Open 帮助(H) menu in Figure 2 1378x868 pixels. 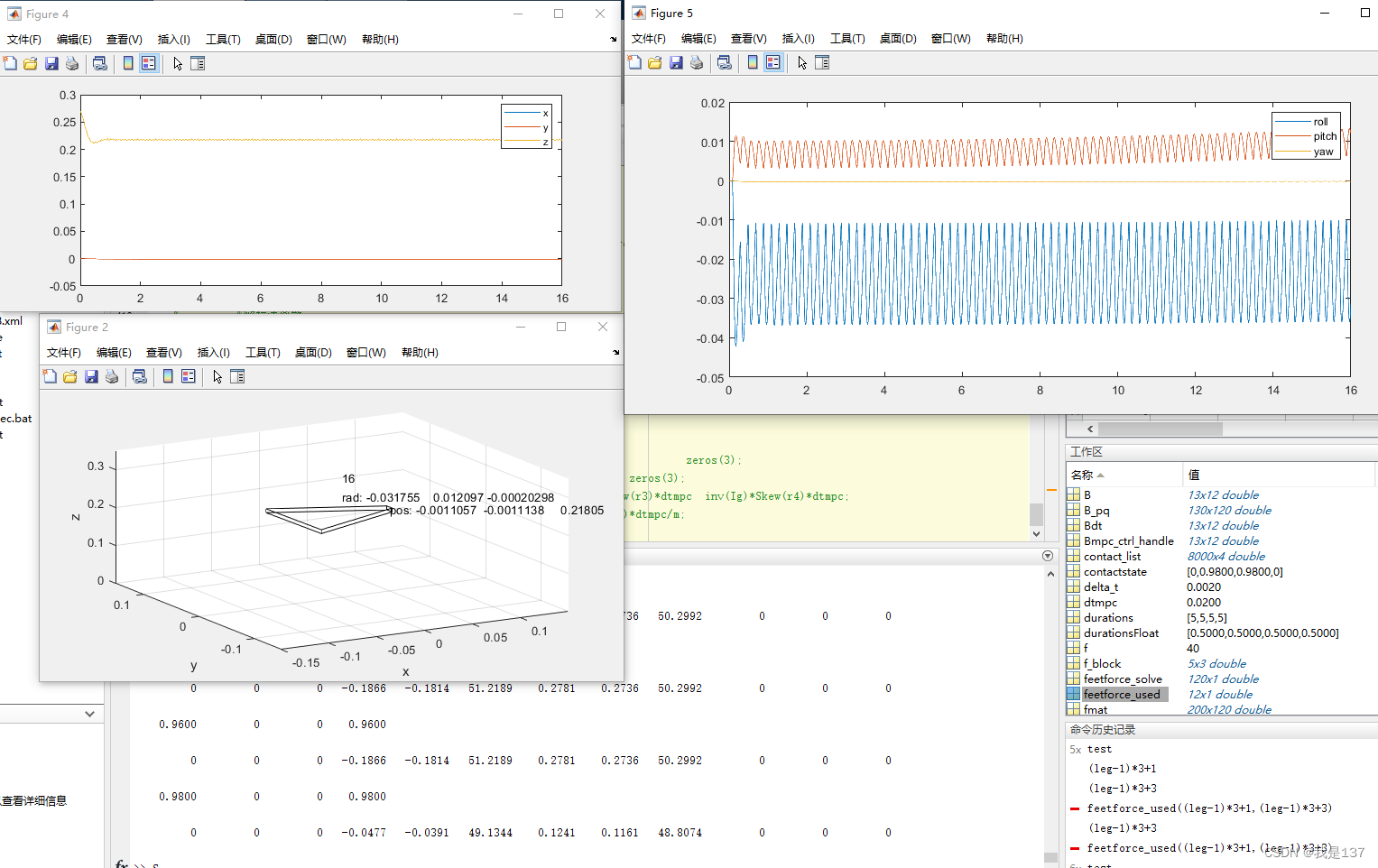pos(420,352)
